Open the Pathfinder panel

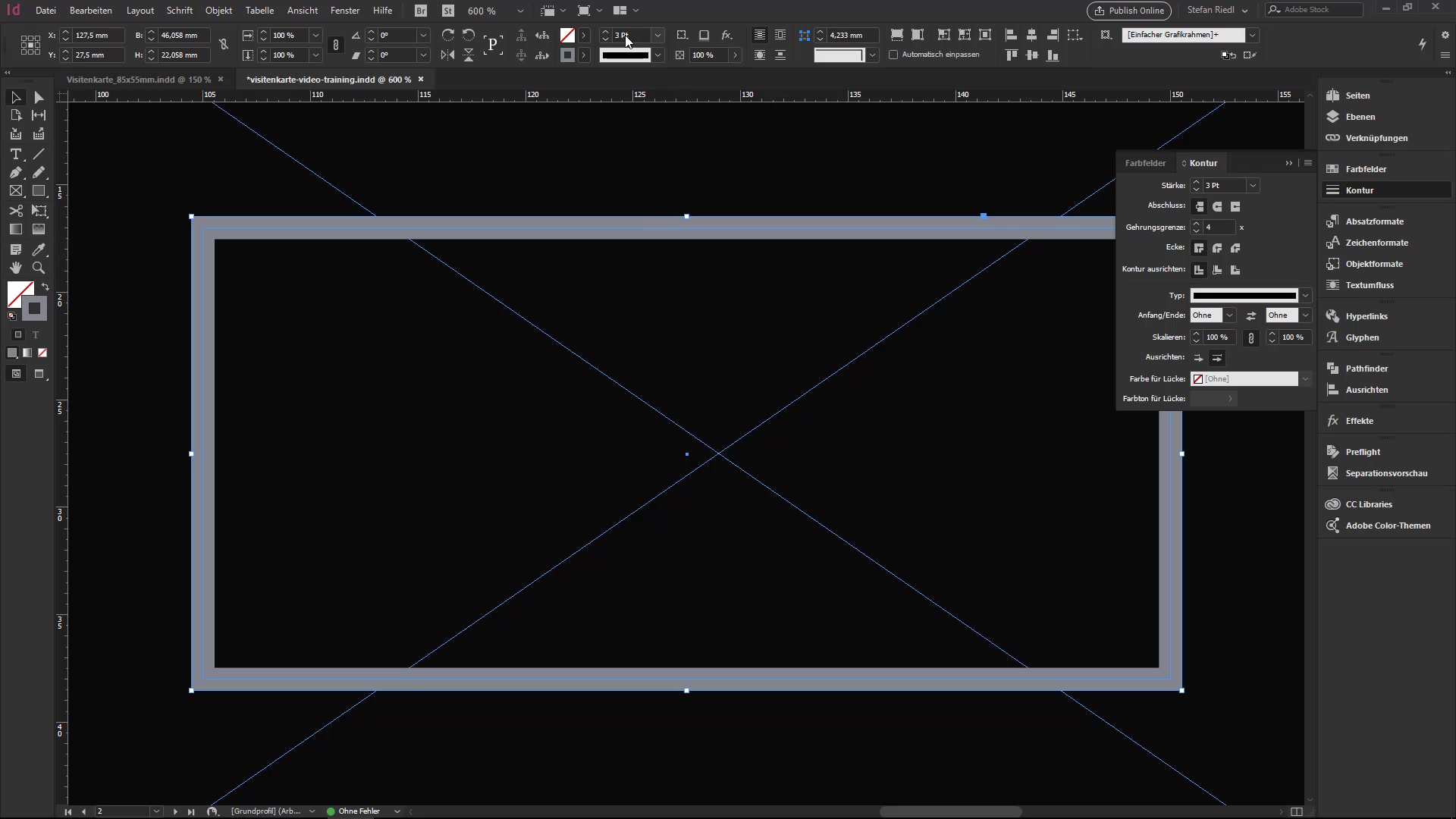click(1367, 369)
